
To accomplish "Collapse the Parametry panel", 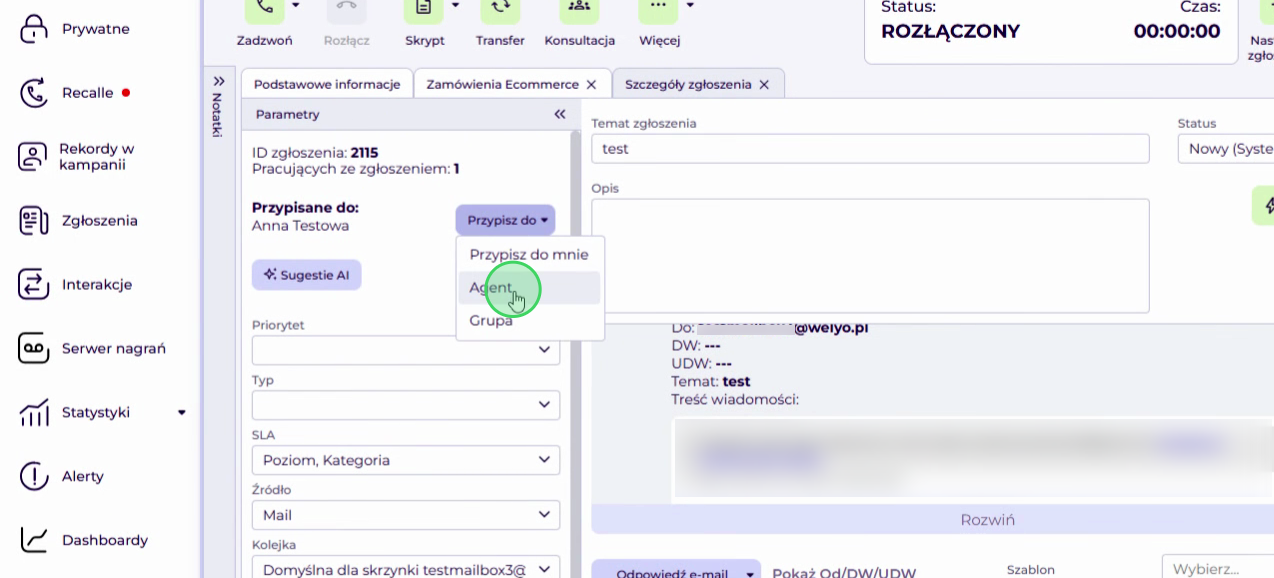I will (560, 115).
